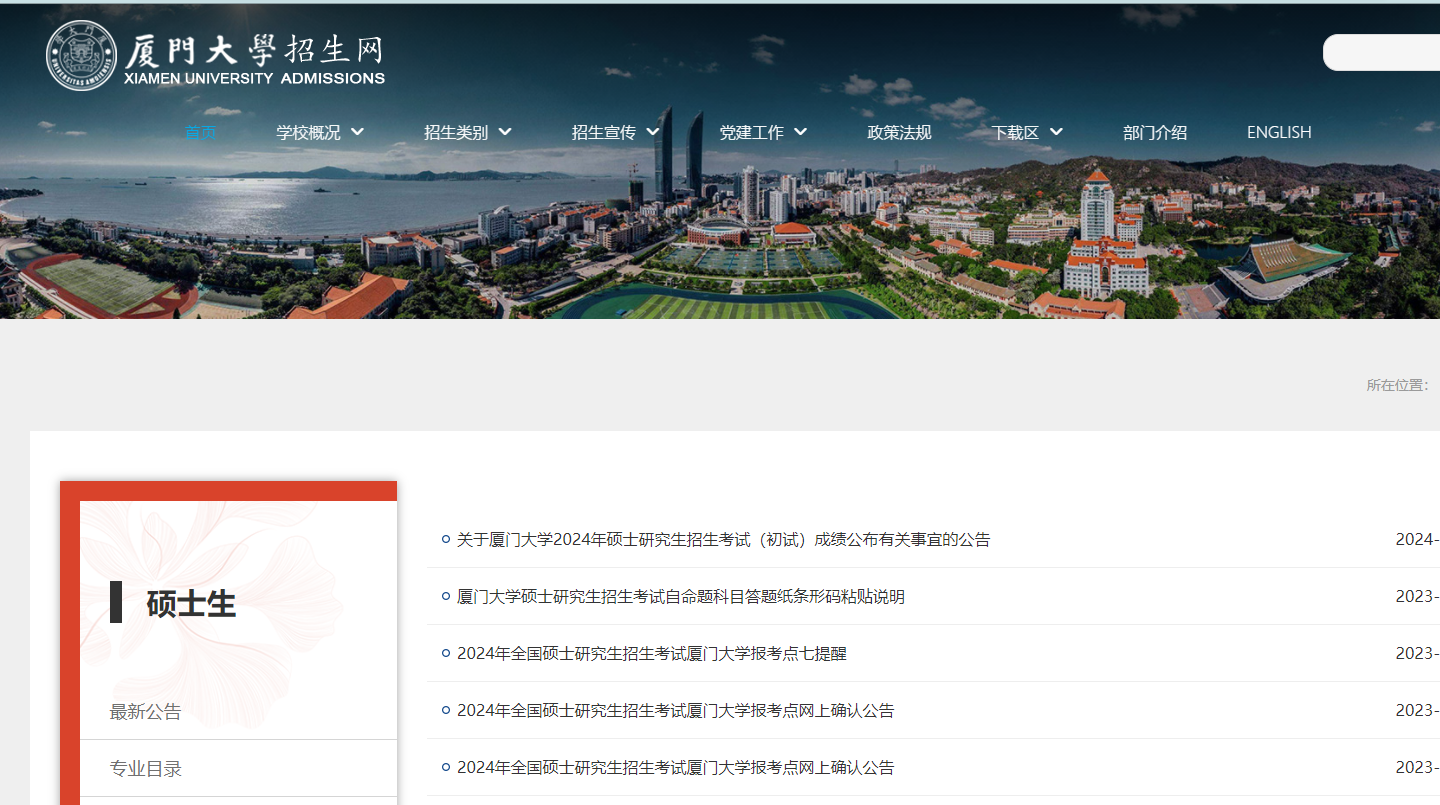Expand the 学校概况 dropdown menu

pos(319,131)
